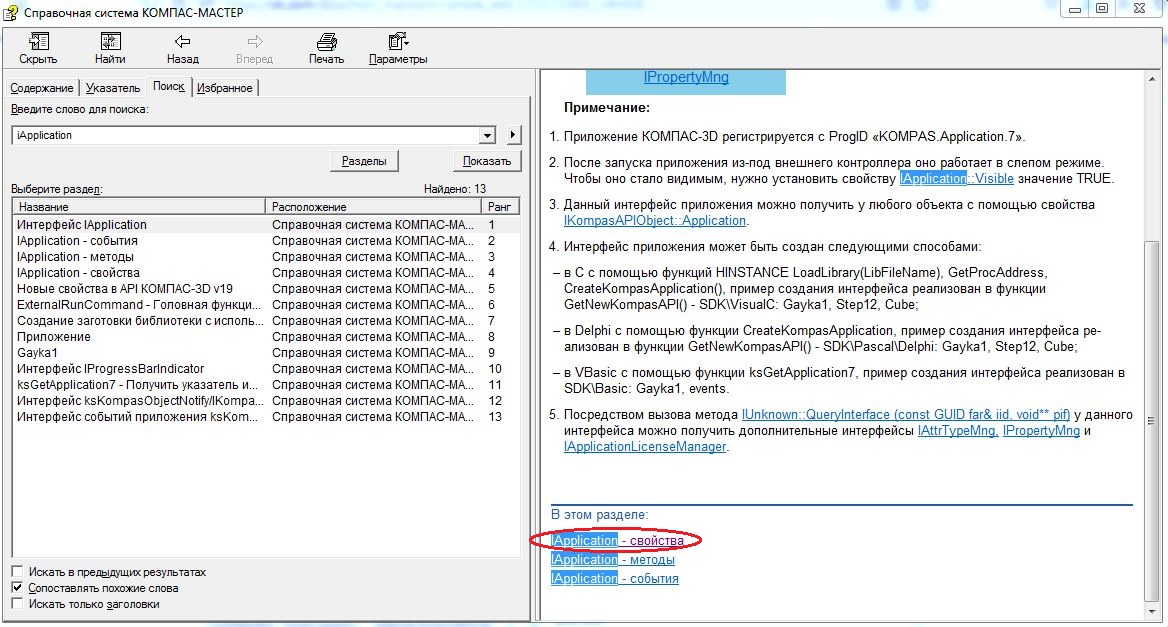
Task: Select the Приложение result row
Action: [266, 337]
